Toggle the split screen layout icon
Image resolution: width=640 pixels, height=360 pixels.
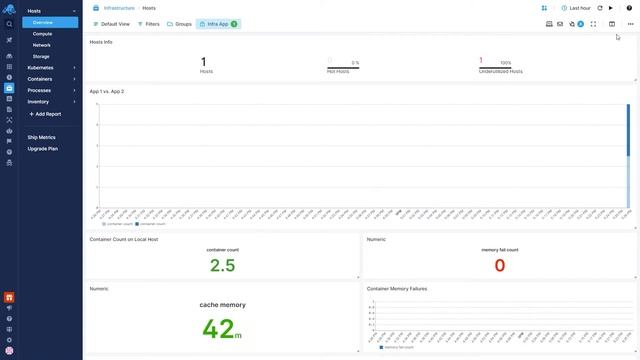[x=612, y=24]
